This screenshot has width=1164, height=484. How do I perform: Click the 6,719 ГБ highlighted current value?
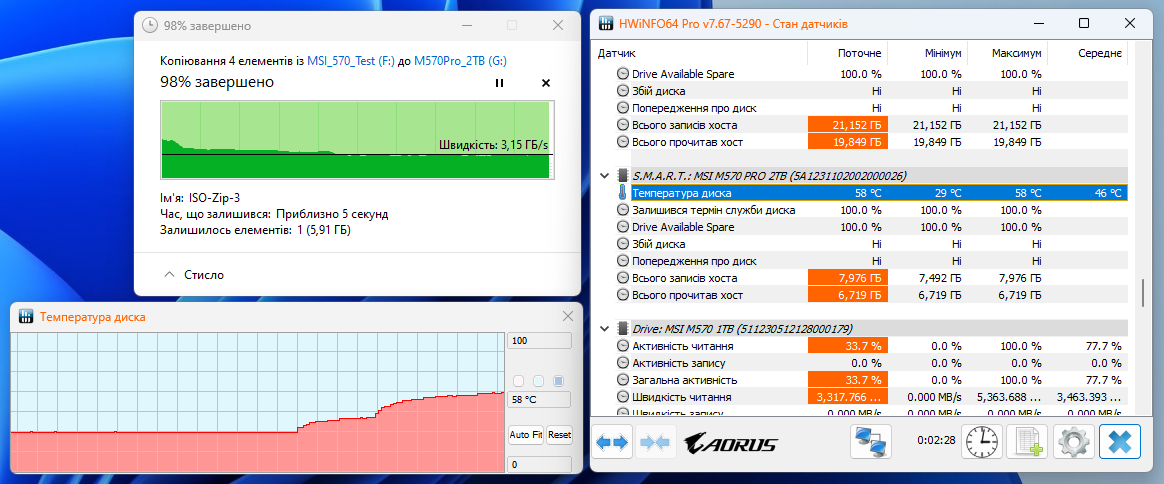click(x=848, y=295)
